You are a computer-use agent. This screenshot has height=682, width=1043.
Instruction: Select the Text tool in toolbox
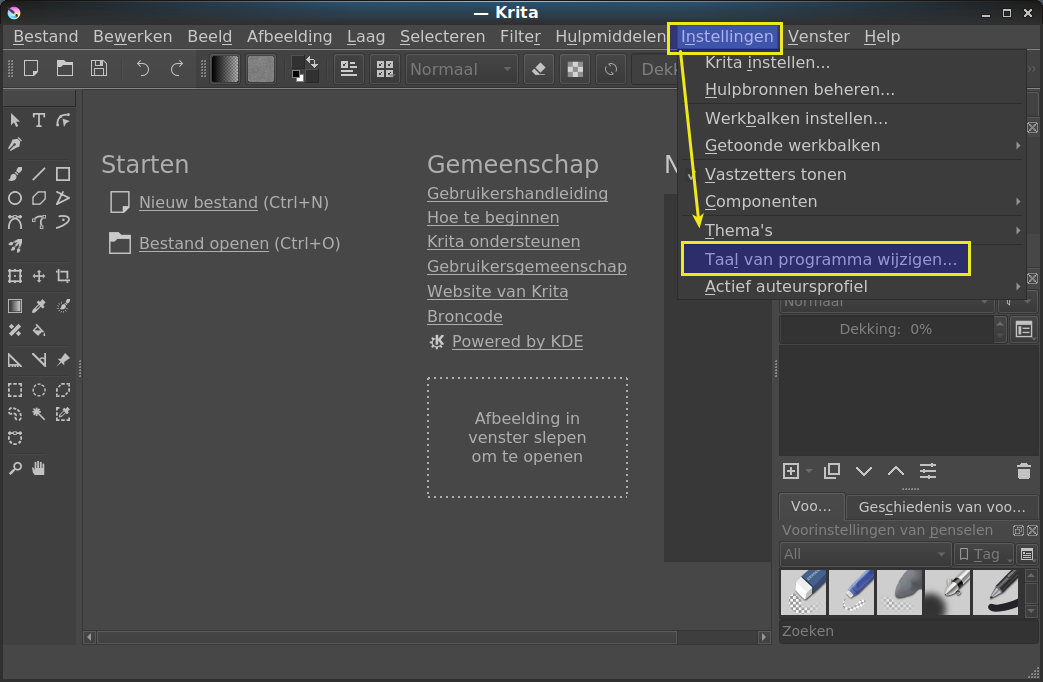point(39,120)
